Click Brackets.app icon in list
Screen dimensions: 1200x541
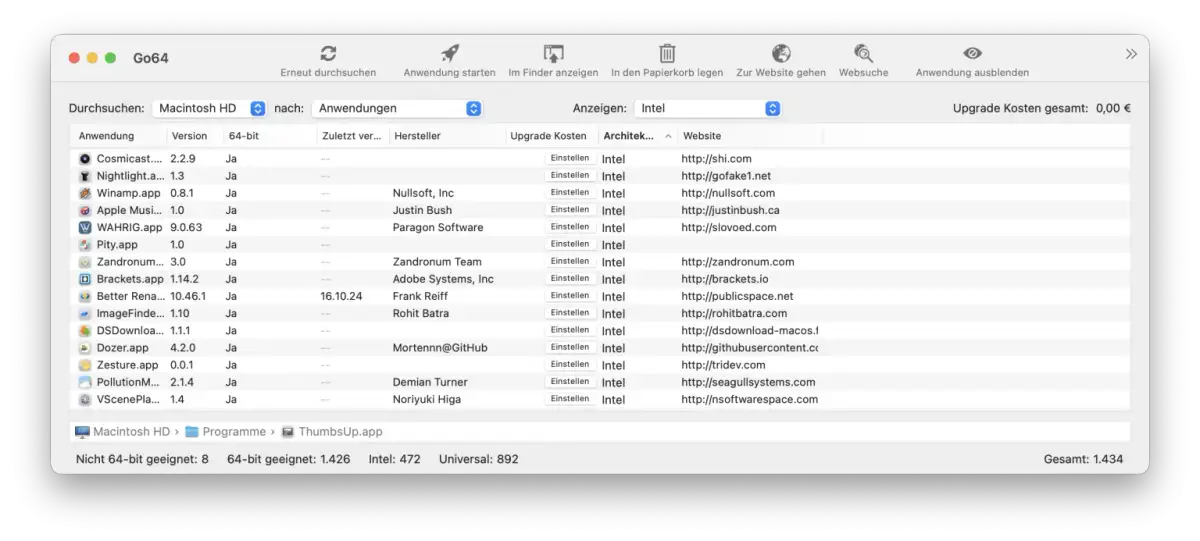click(x=85, y=279)
